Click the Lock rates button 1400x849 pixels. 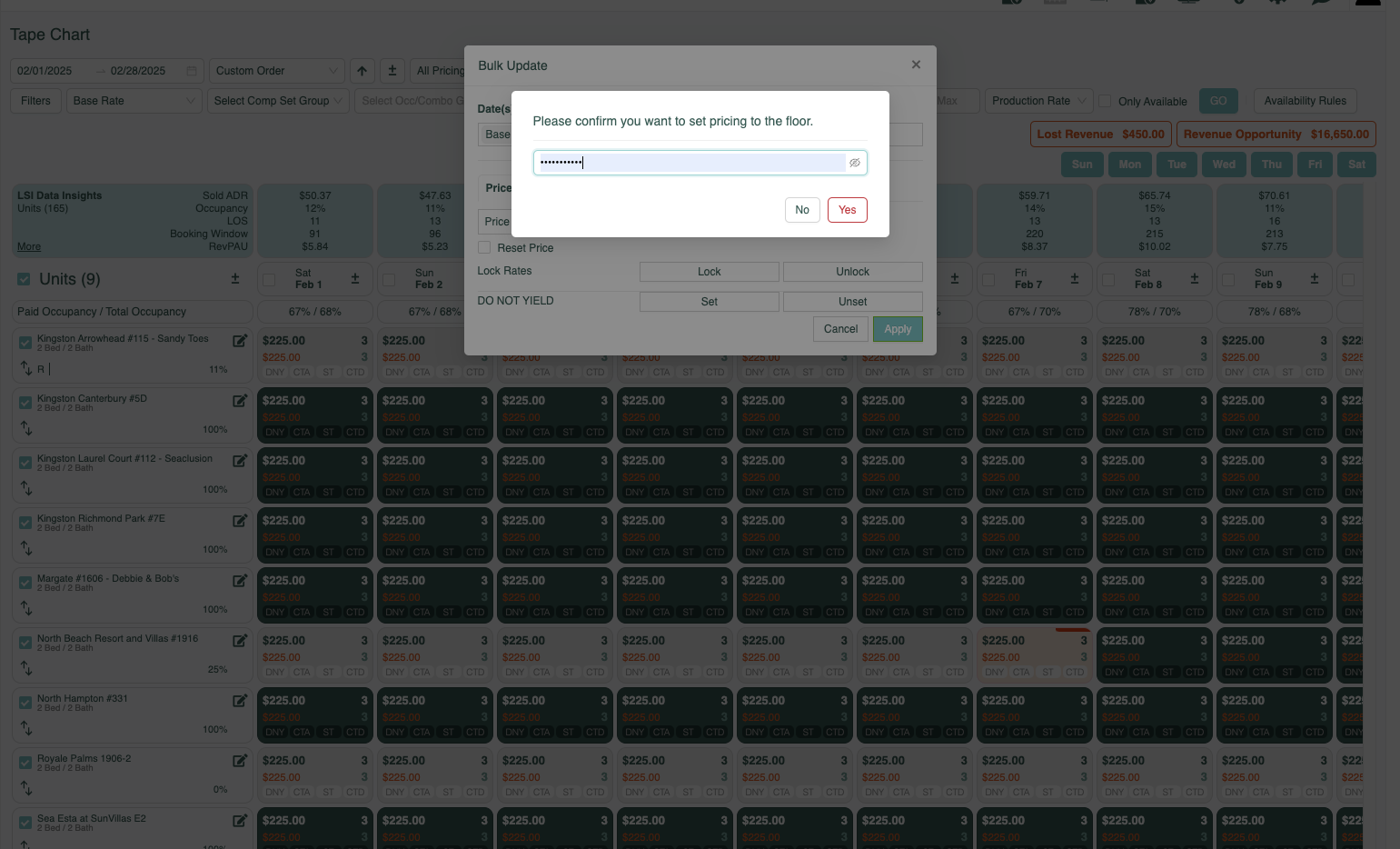[710, 272]
